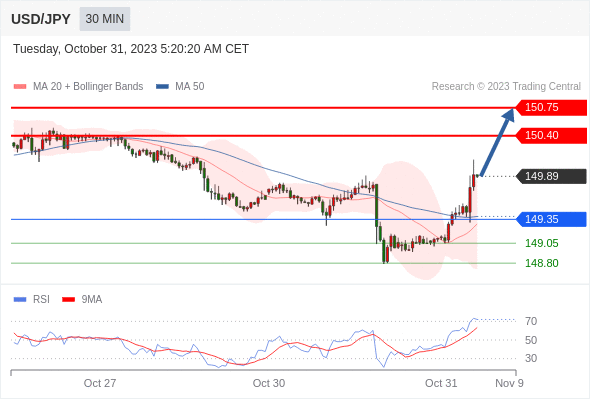Screen dimensions: 590x400
Task: Click the 149.05 support level label
Action: [541, 243]
